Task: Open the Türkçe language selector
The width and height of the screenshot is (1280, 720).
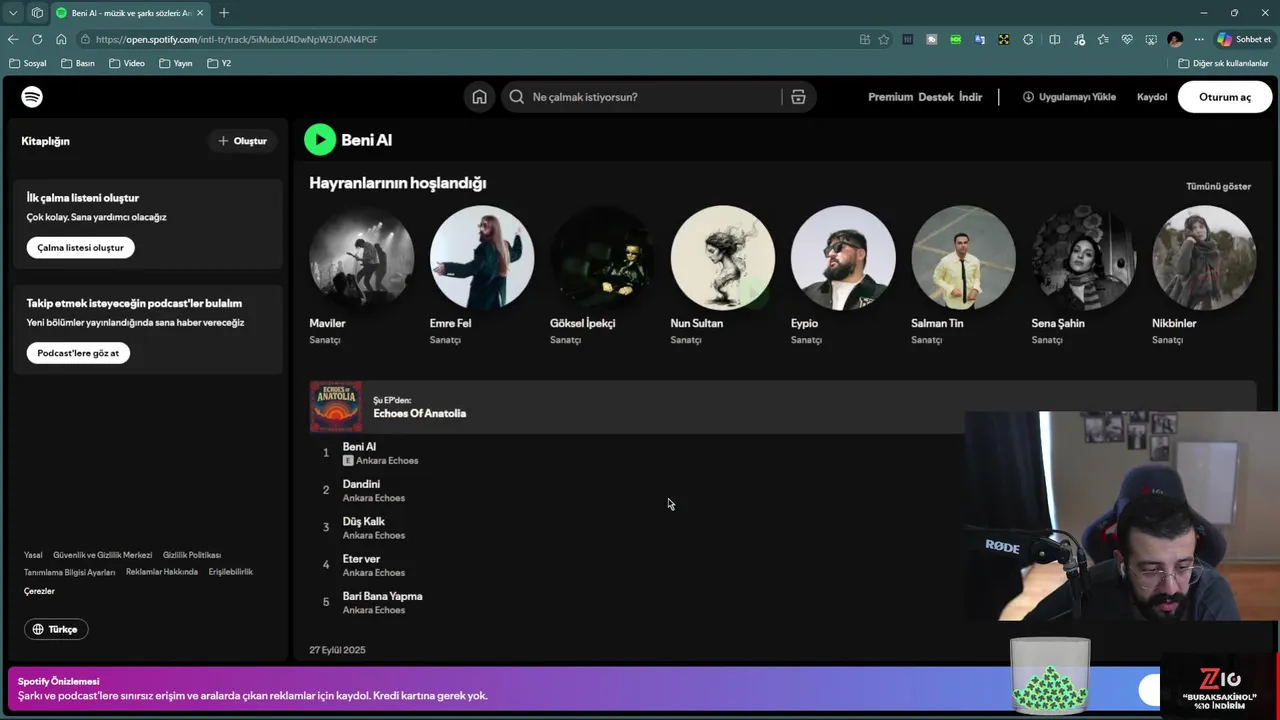Action: (57, 629)
